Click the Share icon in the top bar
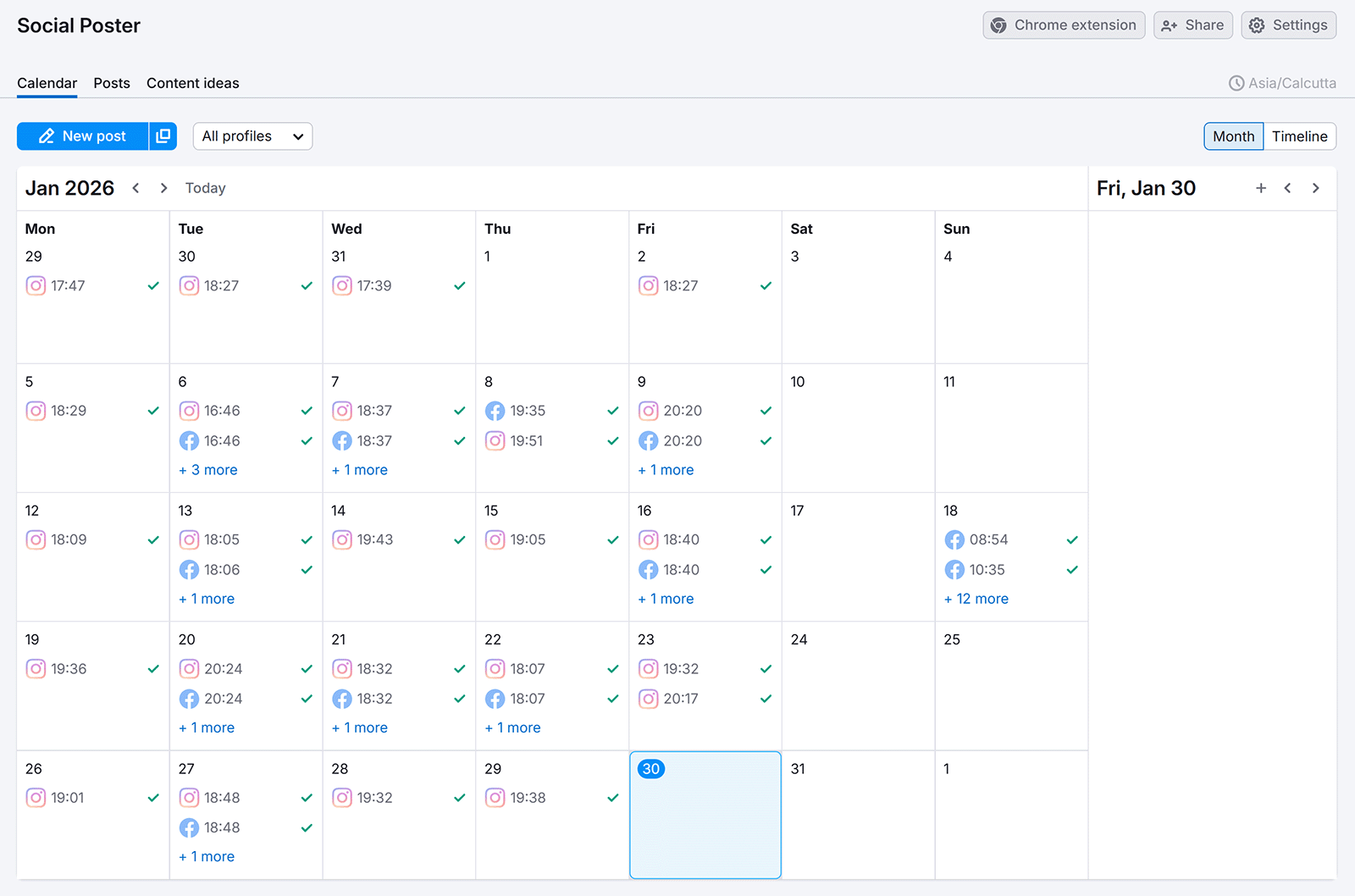Image resolution: width=1355 pixels, height=896 pixels. coord(1170,25)
